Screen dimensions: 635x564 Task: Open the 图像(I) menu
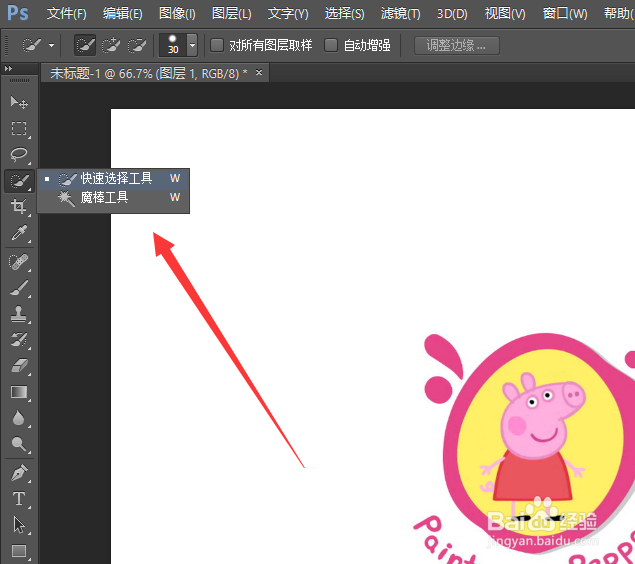177,14
